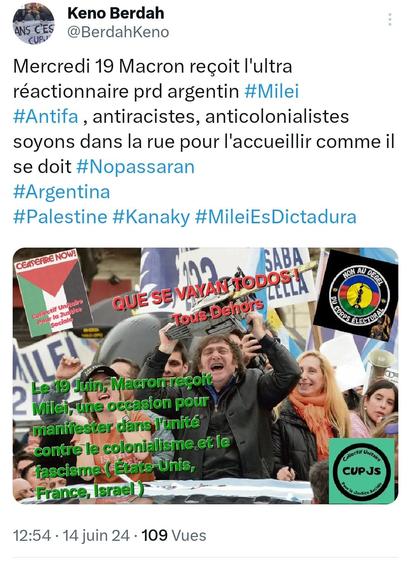Viewport: 411px width, 561px height.
Task: Click the green Le 19 Juin text overlay
Action: [x=131, y=437]
